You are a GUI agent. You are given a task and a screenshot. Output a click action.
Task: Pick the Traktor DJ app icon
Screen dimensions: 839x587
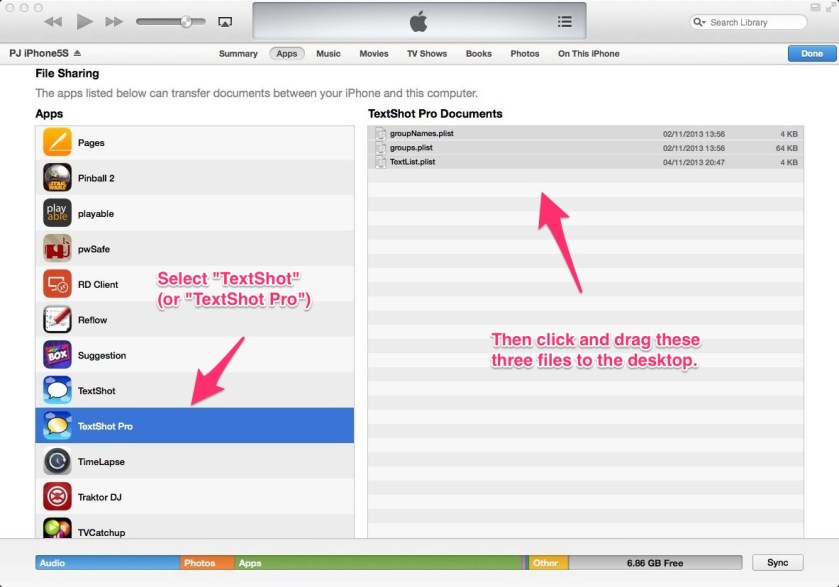click(57, 497)
